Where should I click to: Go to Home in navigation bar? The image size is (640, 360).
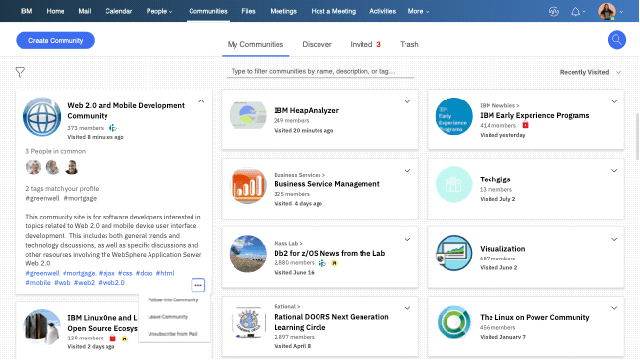click(55, 11)
